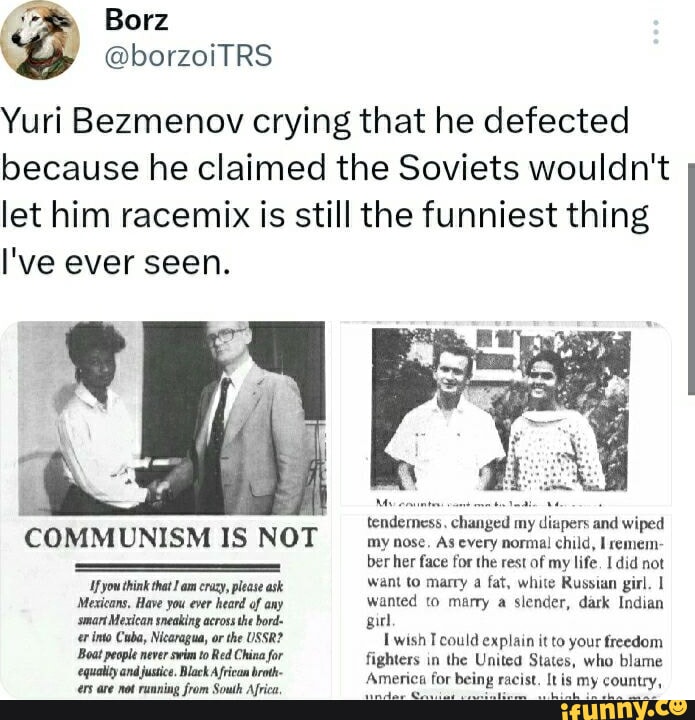Click the Yuri Bezmenov tweet text
The image size is (695, 720).
[335, 191]
